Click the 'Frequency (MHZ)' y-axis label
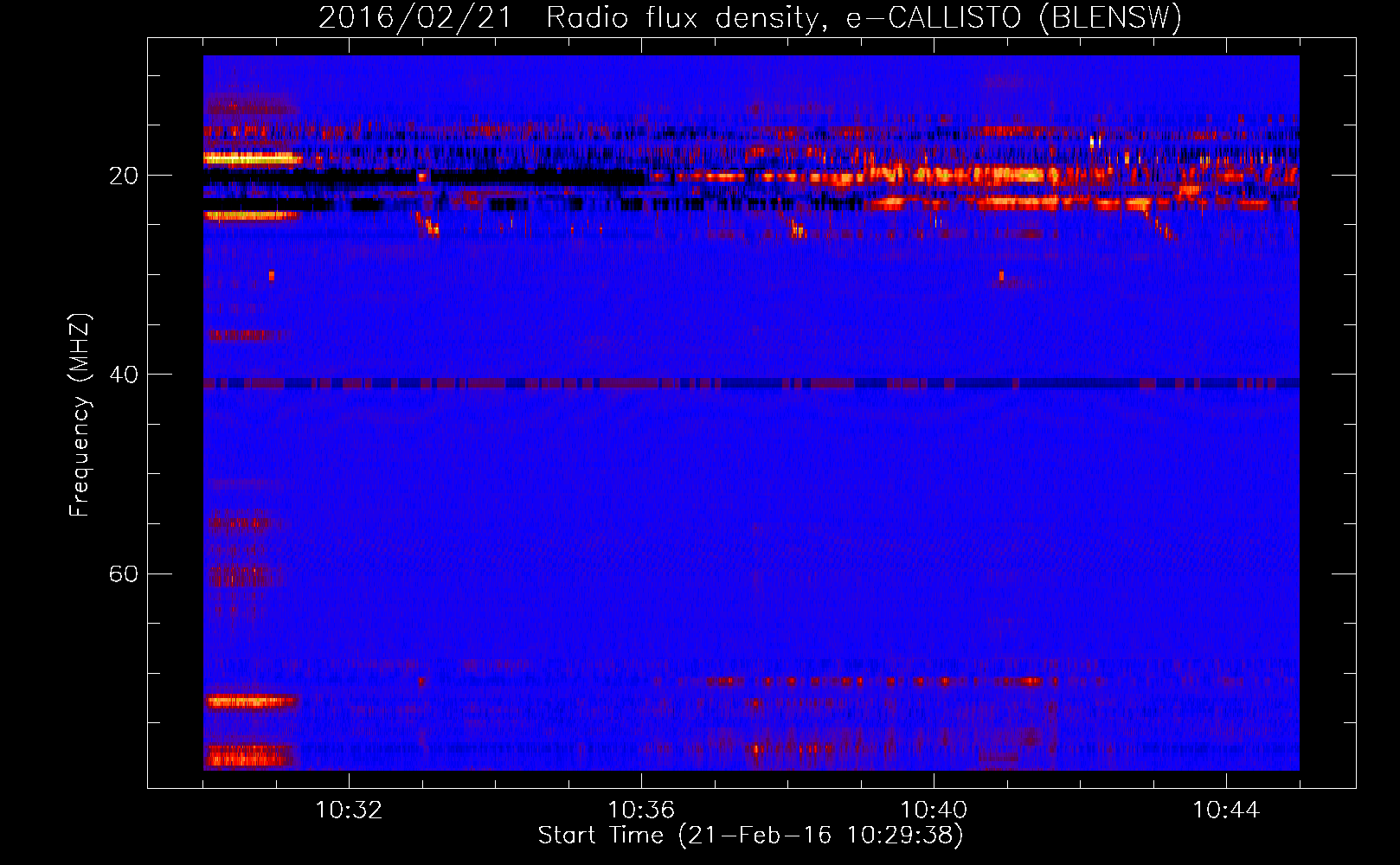The height and width of the screenshot is (865, 1400). click(x=80, y=415)
